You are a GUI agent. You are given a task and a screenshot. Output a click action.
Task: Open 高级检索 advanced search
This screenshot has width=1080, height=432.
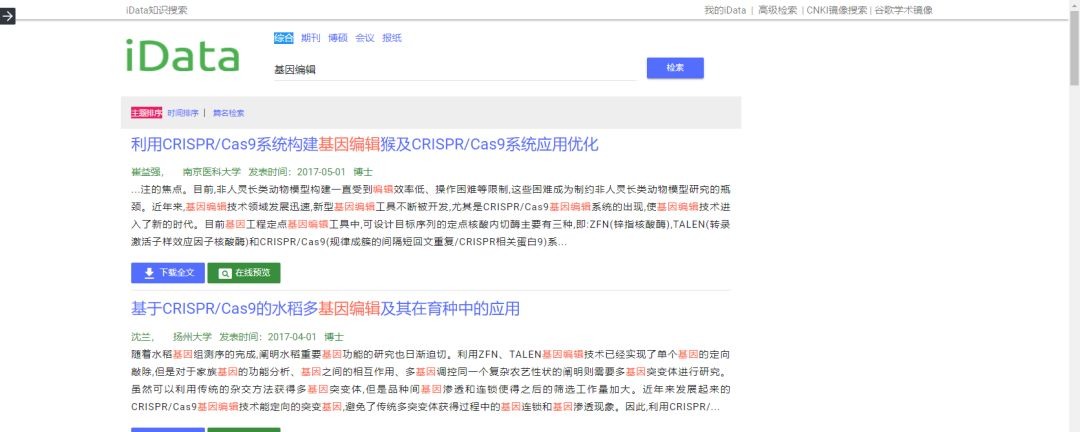pyautogui.click(x=777, y=10)
